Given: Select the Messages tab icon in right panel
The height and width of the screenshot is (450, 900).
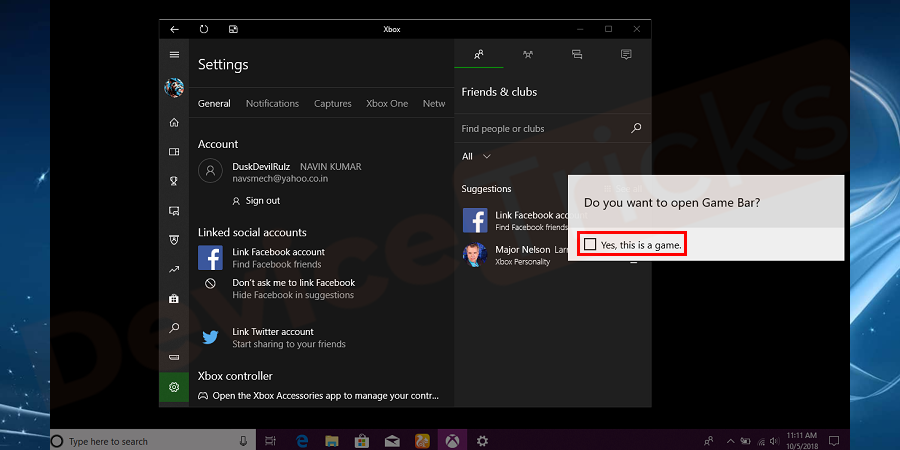Looking at the screenshot, I should coord(577,55).
